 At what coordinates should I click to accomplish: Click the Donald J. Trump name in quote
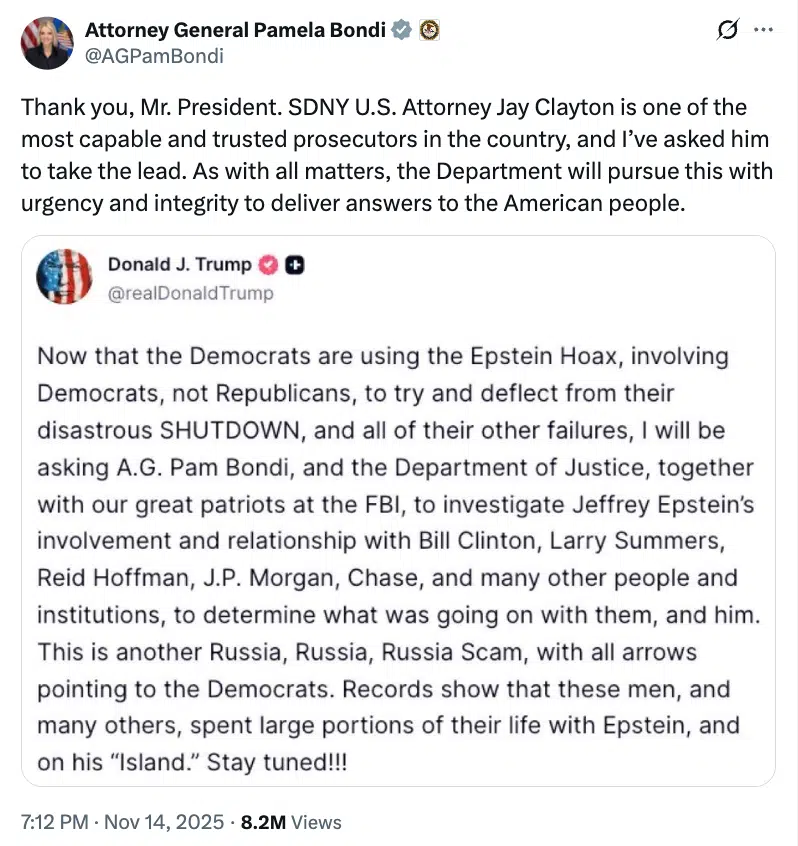[x=179, y=265]
